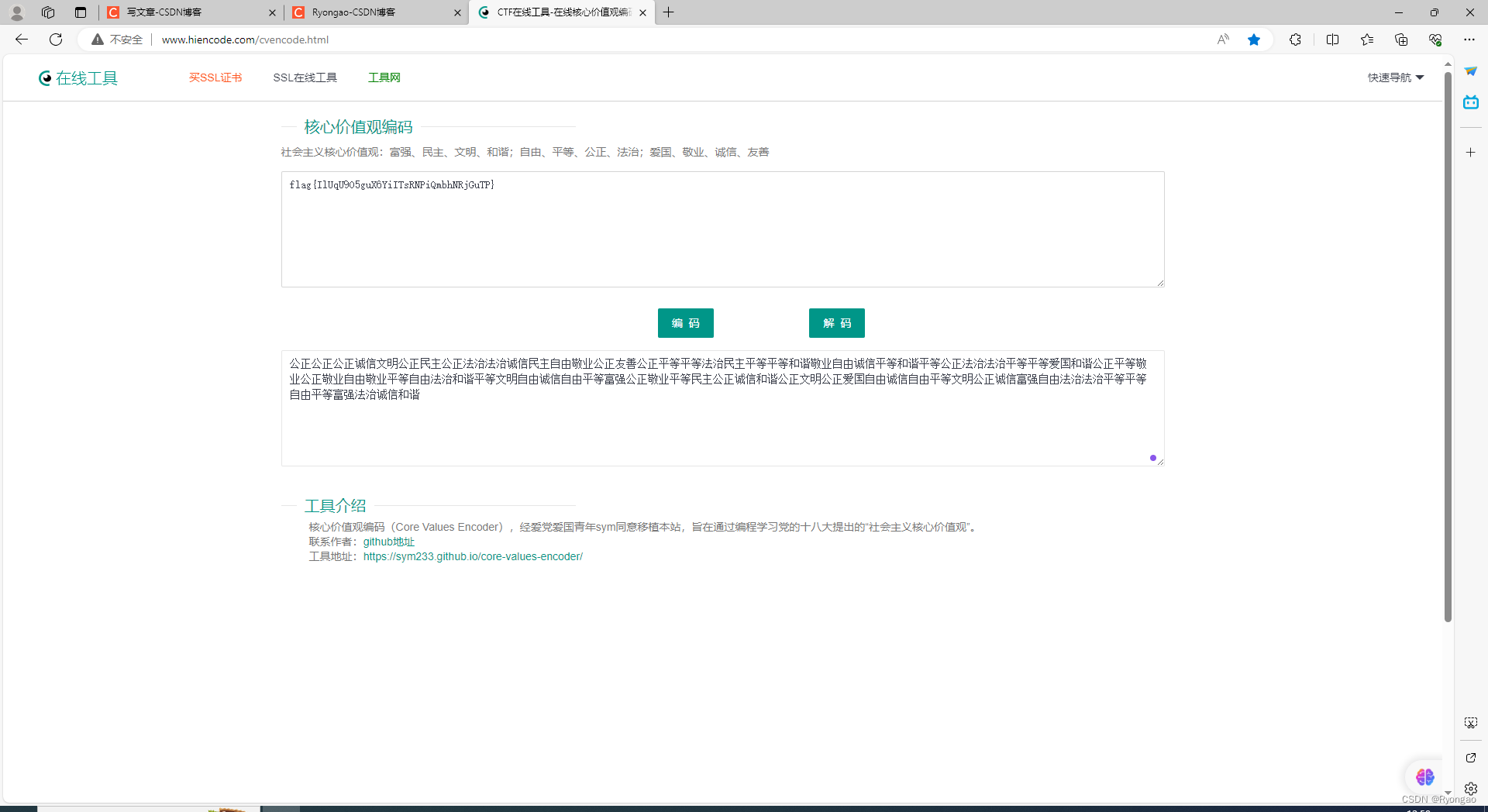Open the 买SSL证书 menu item
This screenshot has height=812, width=1488.
tap(215, 77)
